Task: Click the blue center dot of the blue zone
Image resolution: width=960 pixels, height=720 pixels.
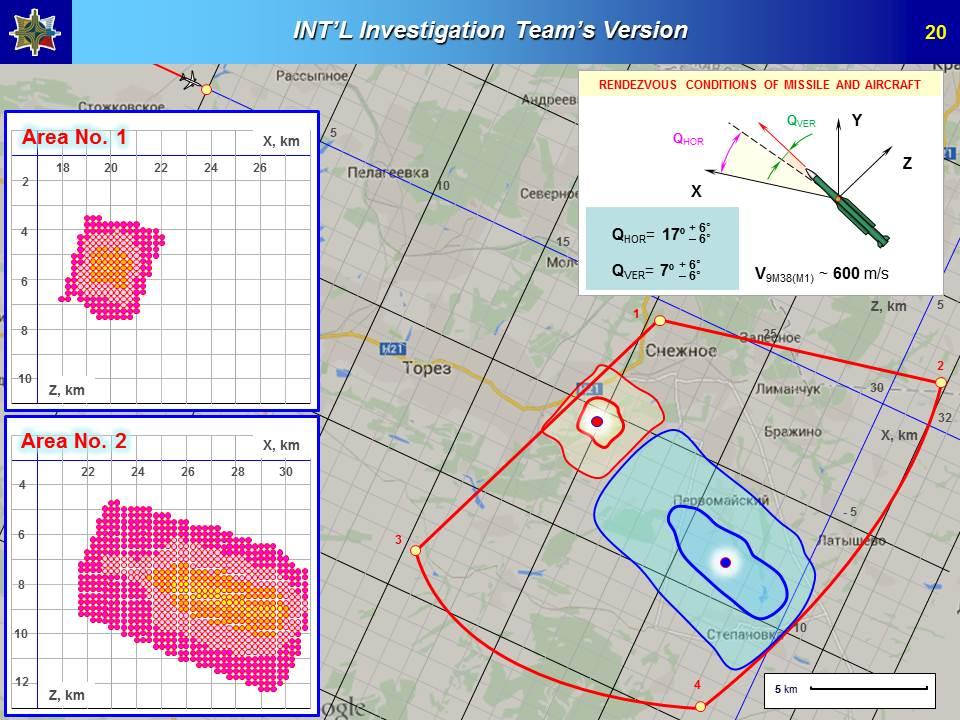Action: point(726,562)
